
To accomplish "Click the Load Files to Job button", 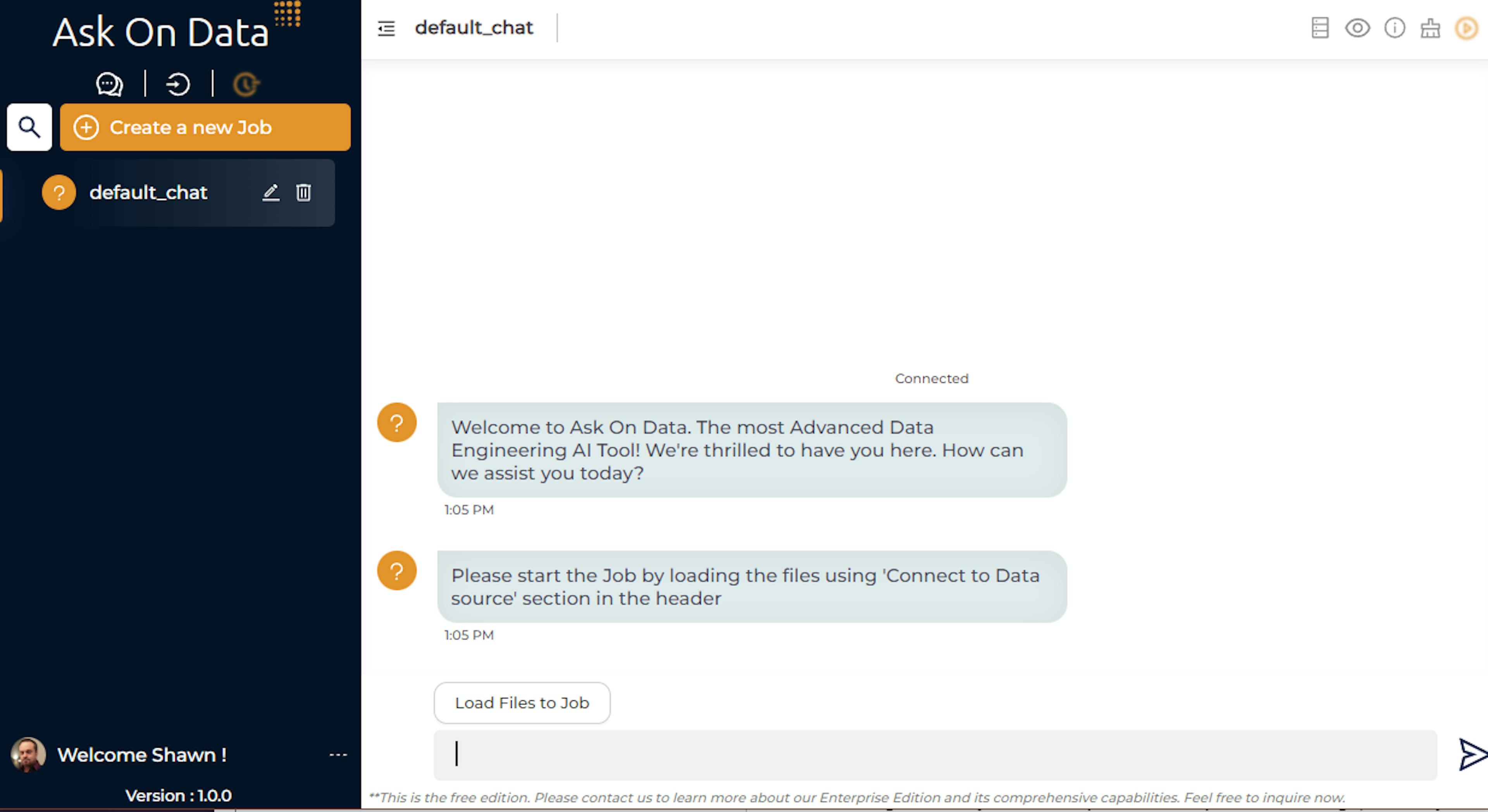I will click(522, 702).
